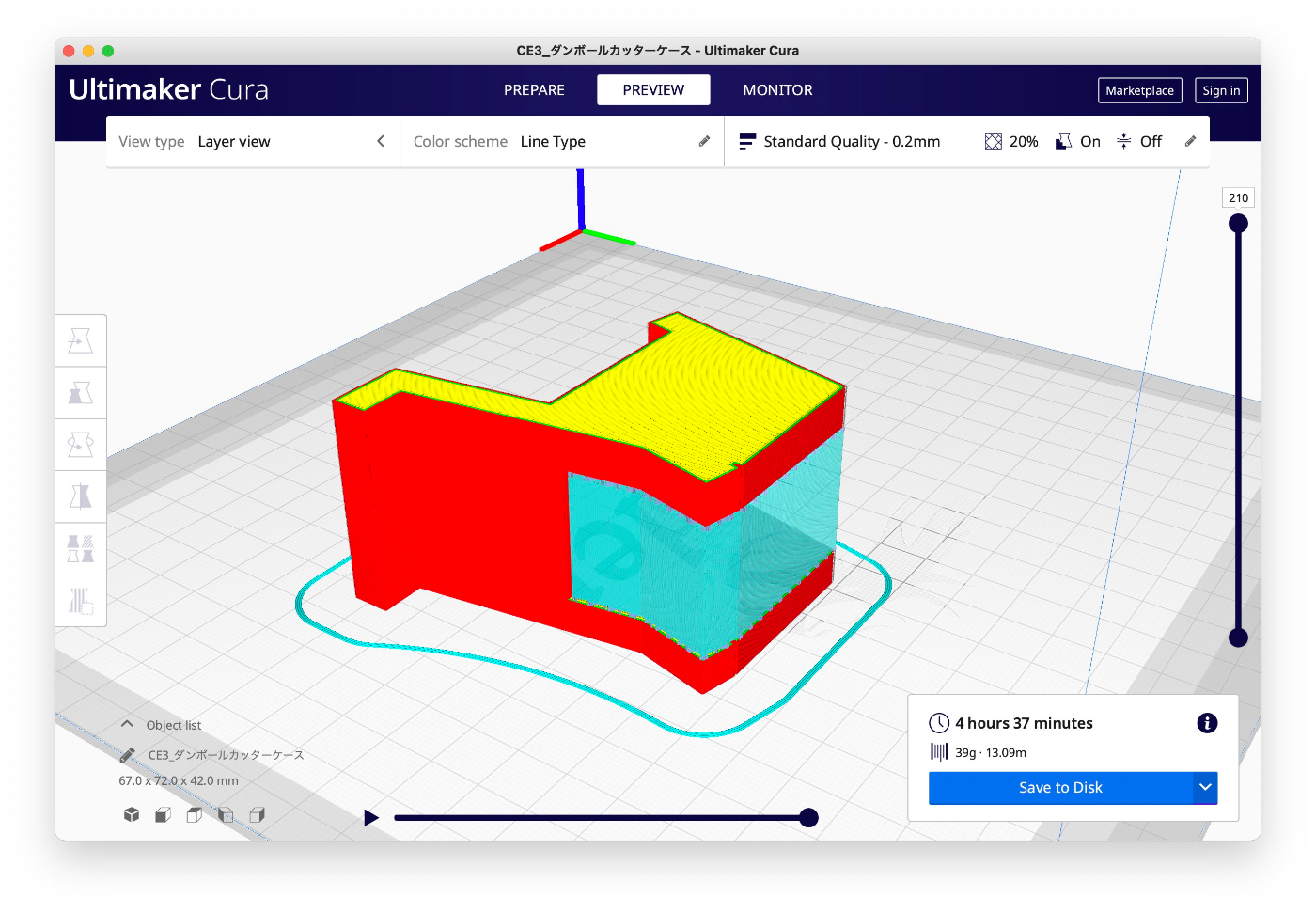Collapse the Object list
Screen dimensions: 1316x913
[127, 724]
